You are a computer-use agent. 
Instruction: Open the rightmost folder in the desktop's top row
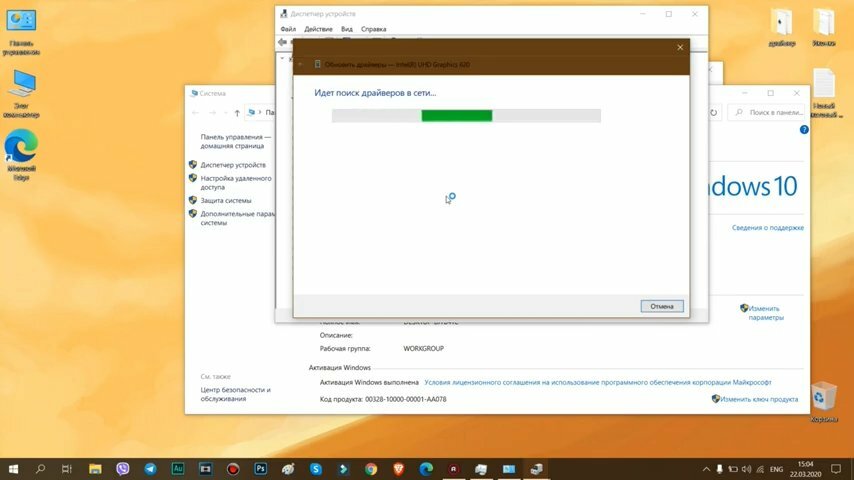(824, 27)
